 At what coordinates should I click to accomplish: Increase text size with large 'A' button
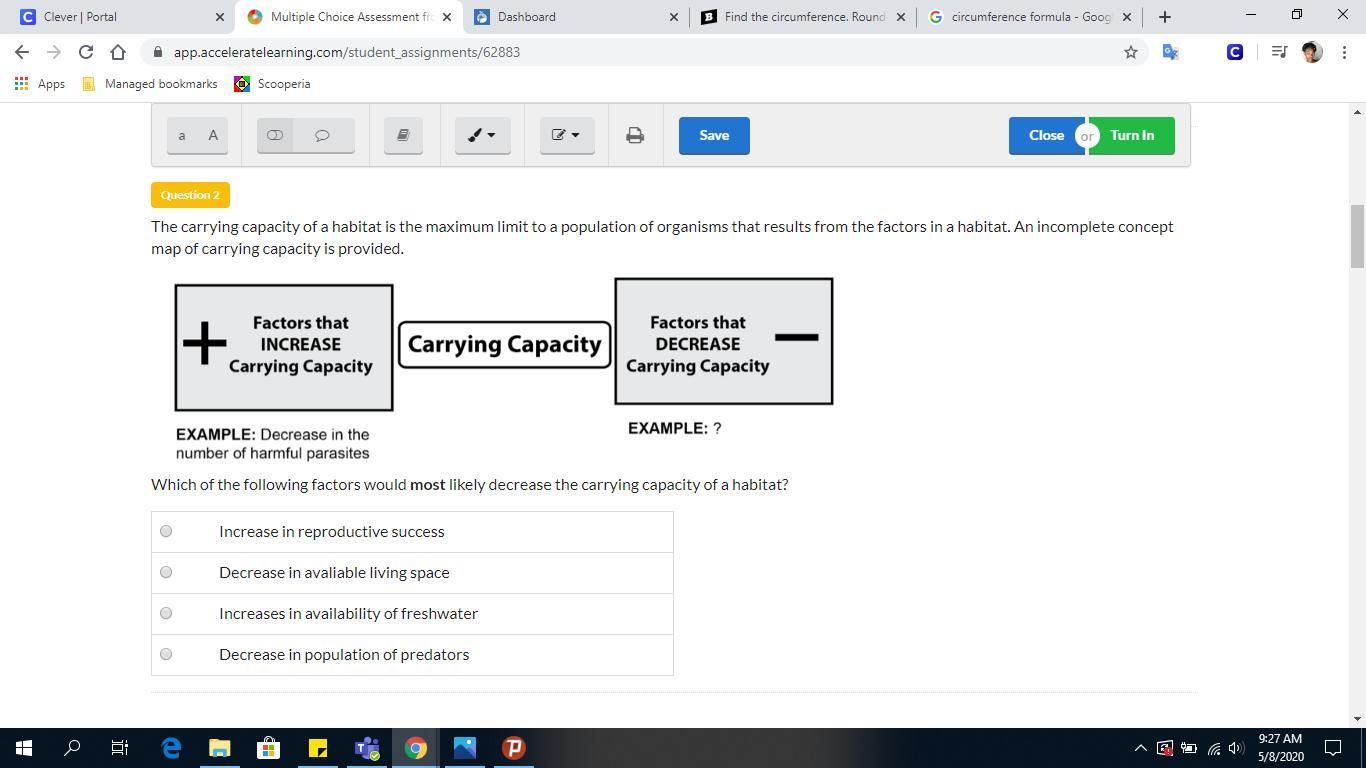[213, 135]
